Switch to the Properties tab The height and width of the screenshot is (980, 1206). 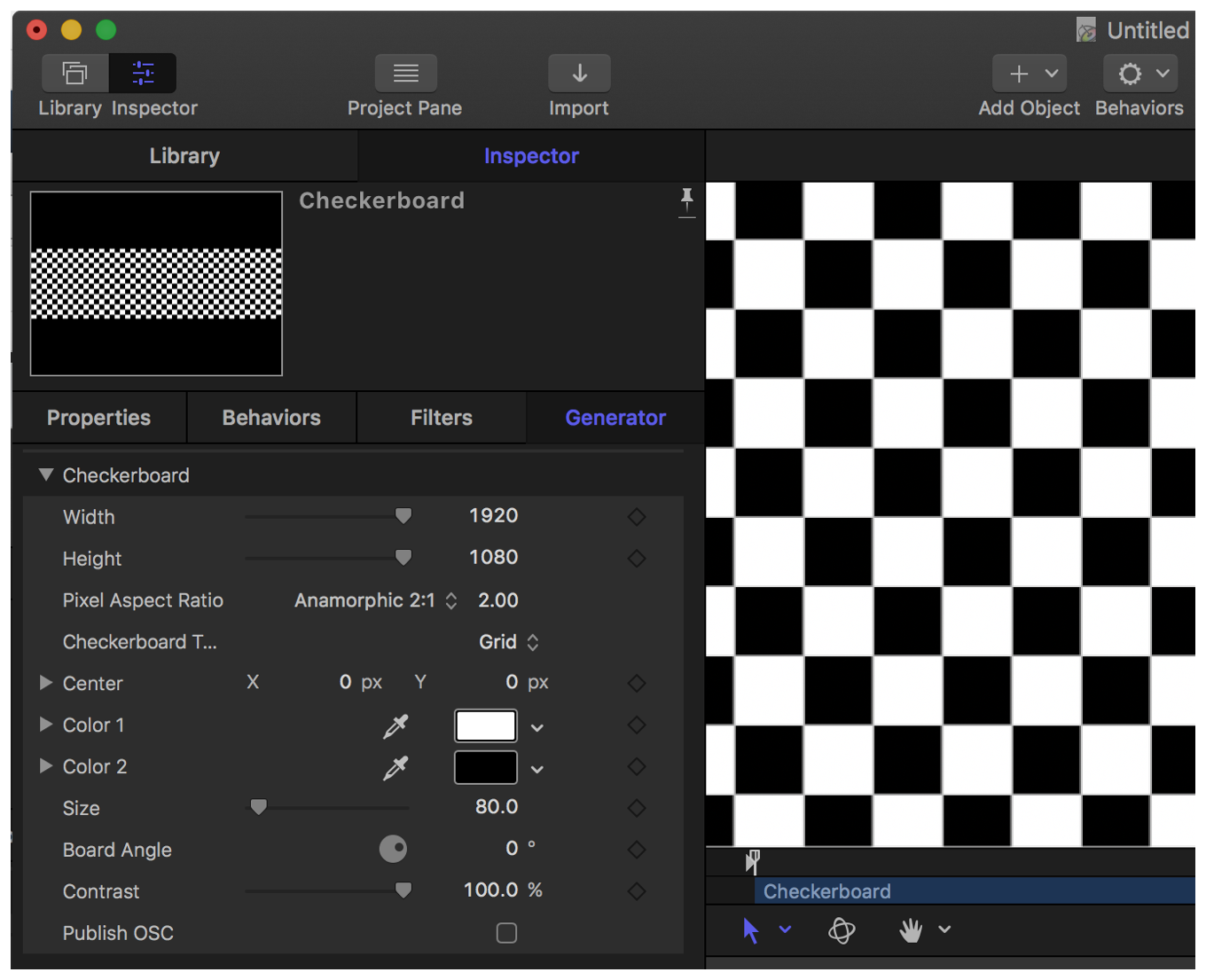(98, 418)
